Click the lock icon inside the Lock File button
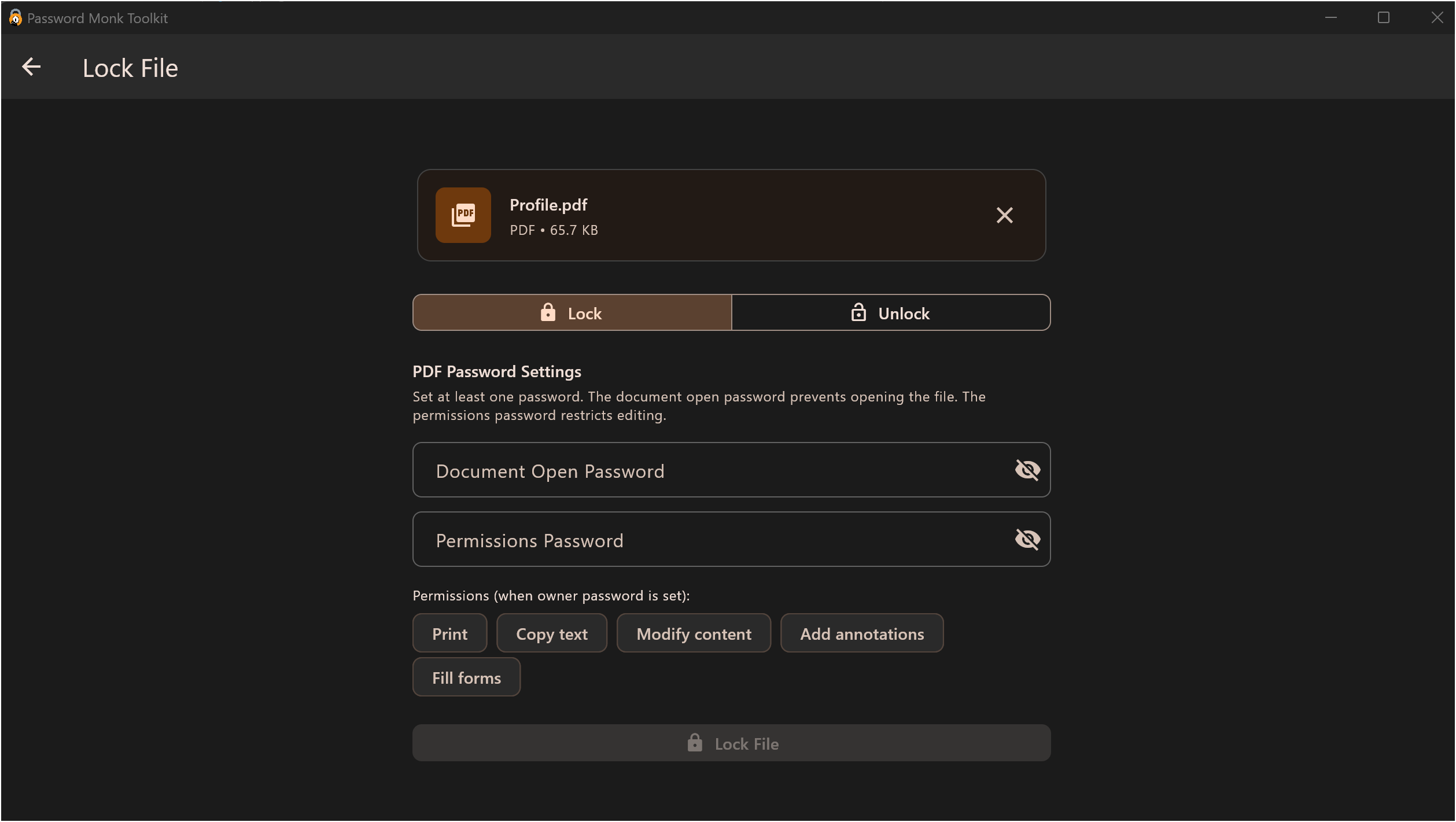 click(694, 743)
